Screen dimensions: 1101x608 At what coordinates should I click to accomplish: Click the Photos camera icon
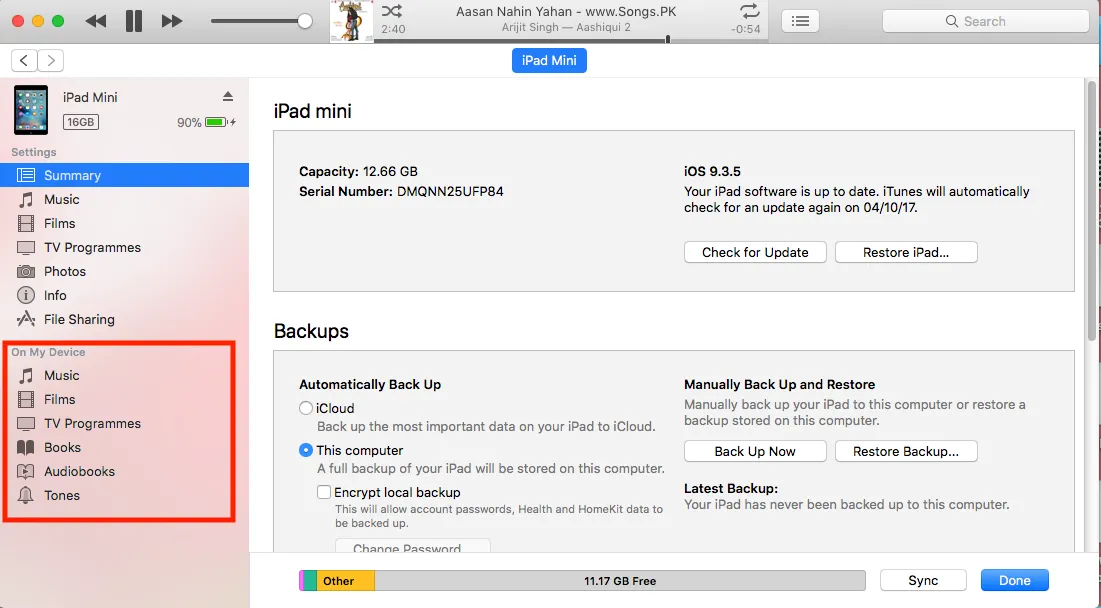pyautogui.click(x=26, y=271)
